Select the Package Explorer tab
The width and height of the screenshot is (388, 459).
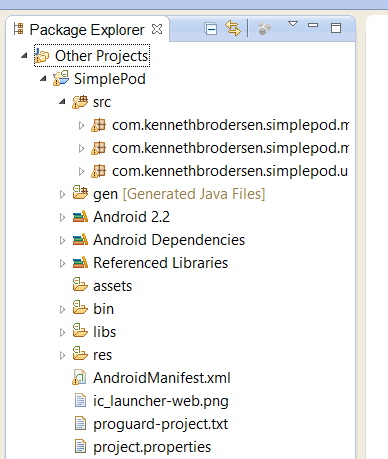(x=87, y=30)
